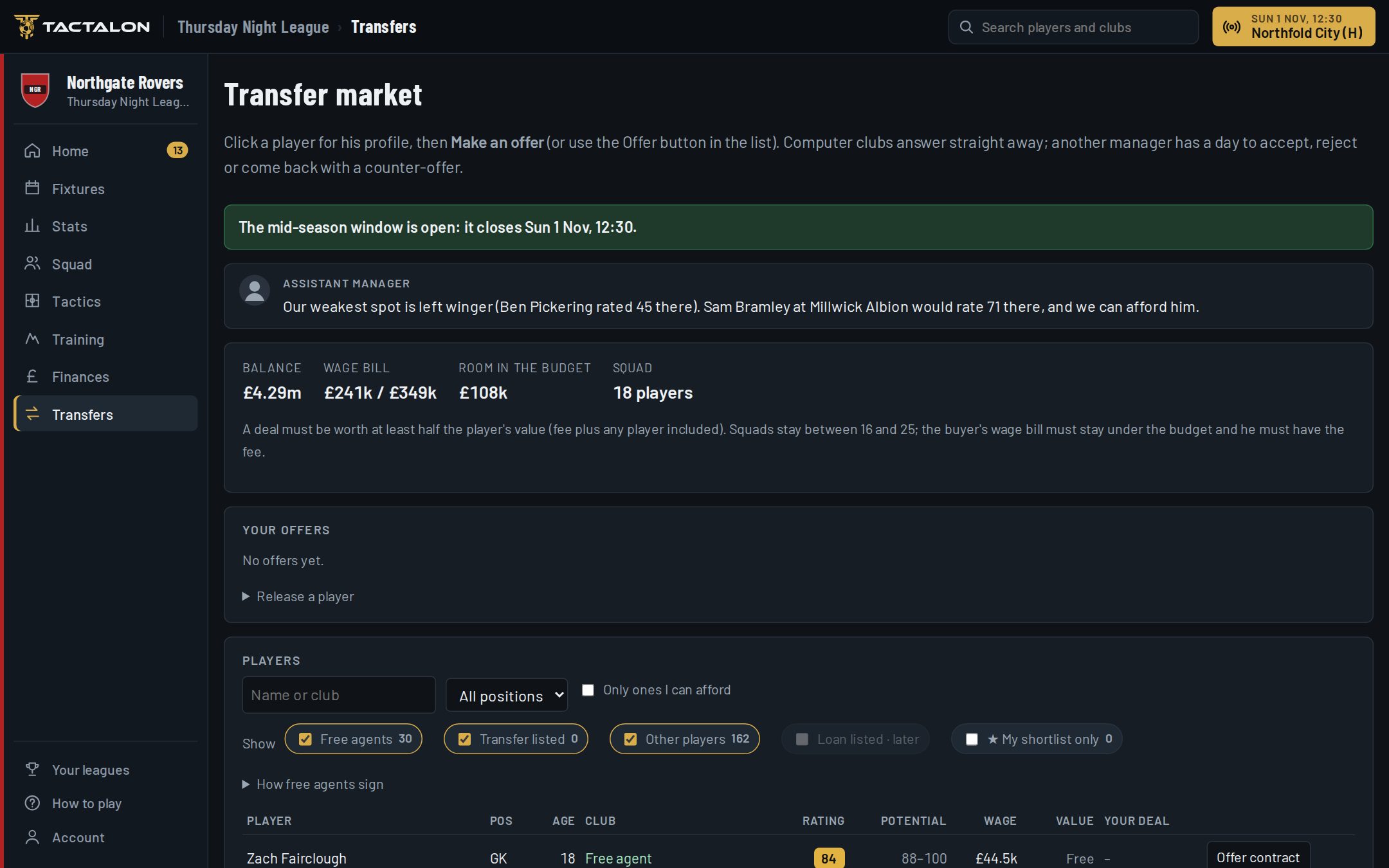The width and height of the screenshot is (1389, 868).
Task: Untick the Free agents filter checkbox
Action: pyautogui.click(x=305, y=739)
